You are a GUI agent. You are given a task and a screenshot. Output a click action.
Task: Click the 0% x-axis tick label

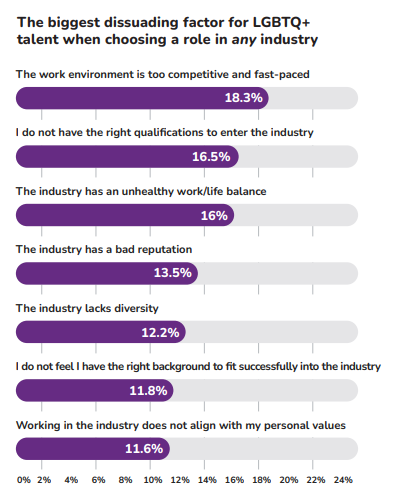23,480
